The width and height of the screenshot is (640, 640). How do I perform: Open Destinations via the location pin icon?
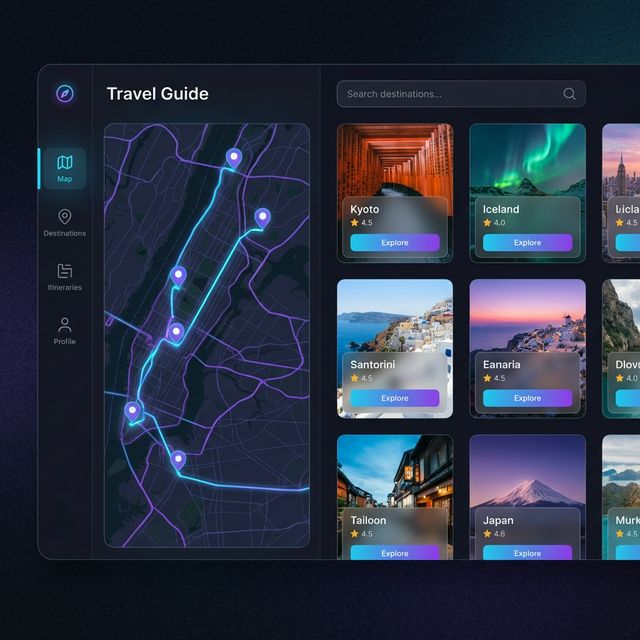click(64, 217)
